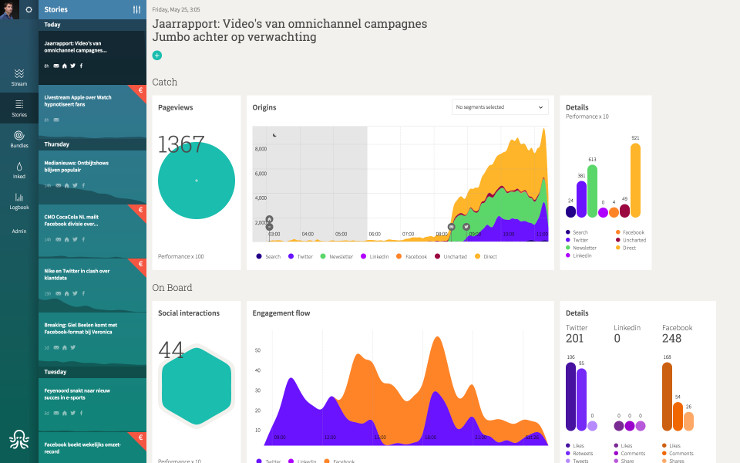Toggle Newsletter series in Origins legend
Screen dimensions: 740x463
(337, 256)
